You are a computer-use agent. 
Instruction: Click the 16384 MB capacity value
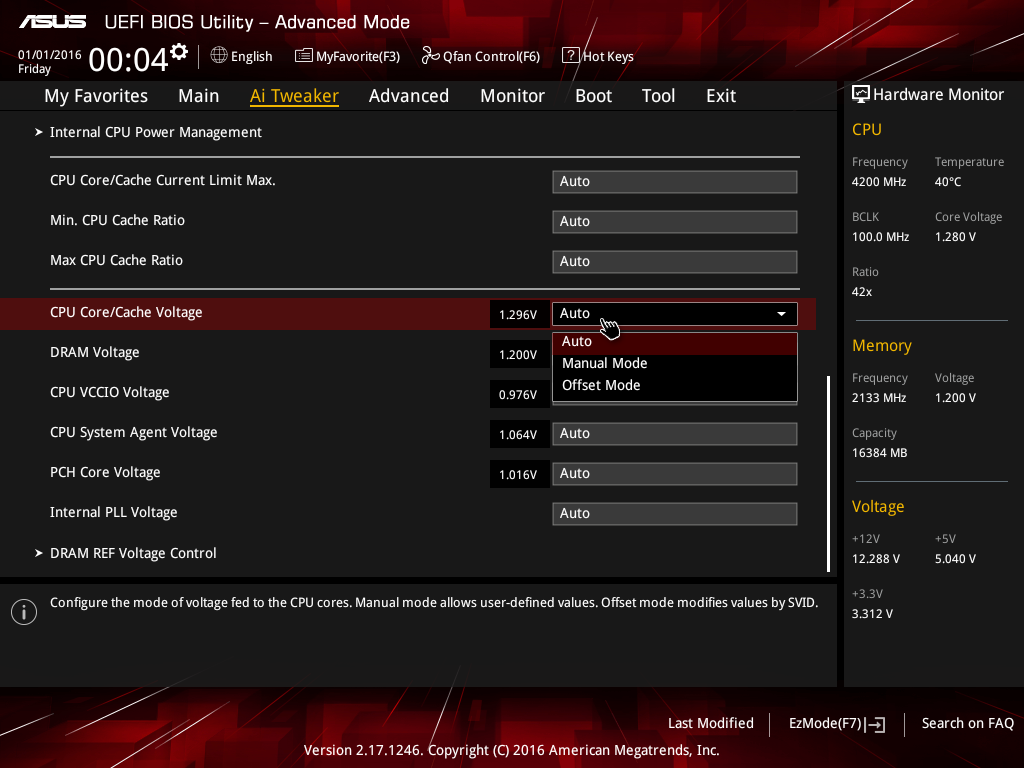point(880,453)
